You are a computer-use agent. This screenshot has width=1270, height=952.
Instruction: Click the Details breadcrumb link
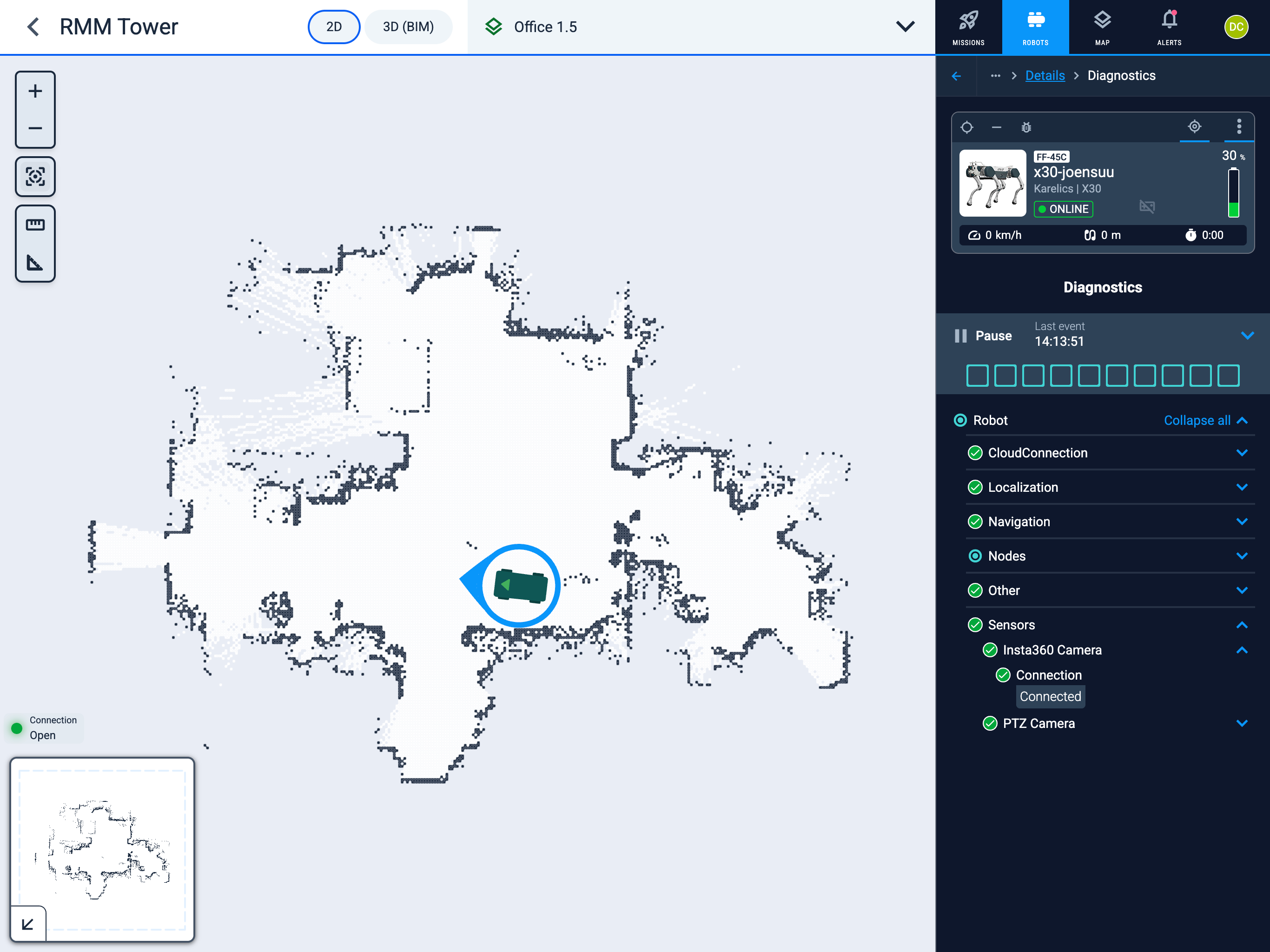click(x=1045, y=76)
